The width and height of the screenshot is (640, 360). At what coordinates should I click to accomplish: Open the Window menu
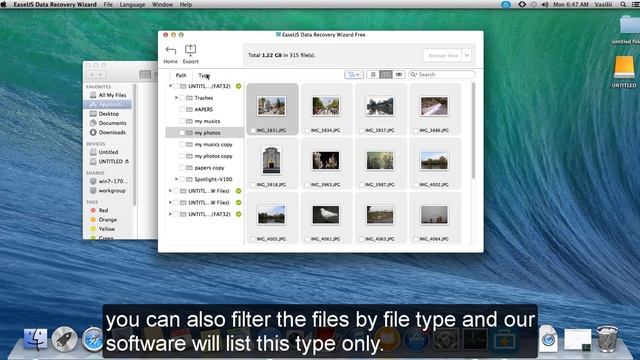coord(162,4)
